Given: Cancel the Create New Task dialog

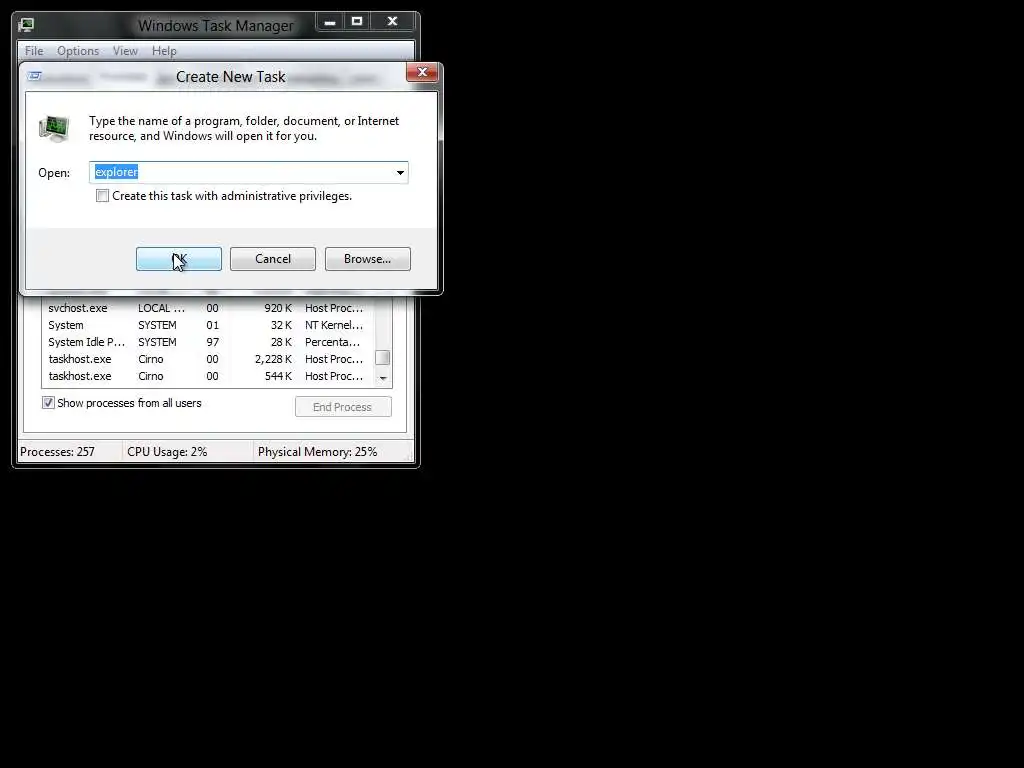Looking at the screenshot, I should (272, 259).
